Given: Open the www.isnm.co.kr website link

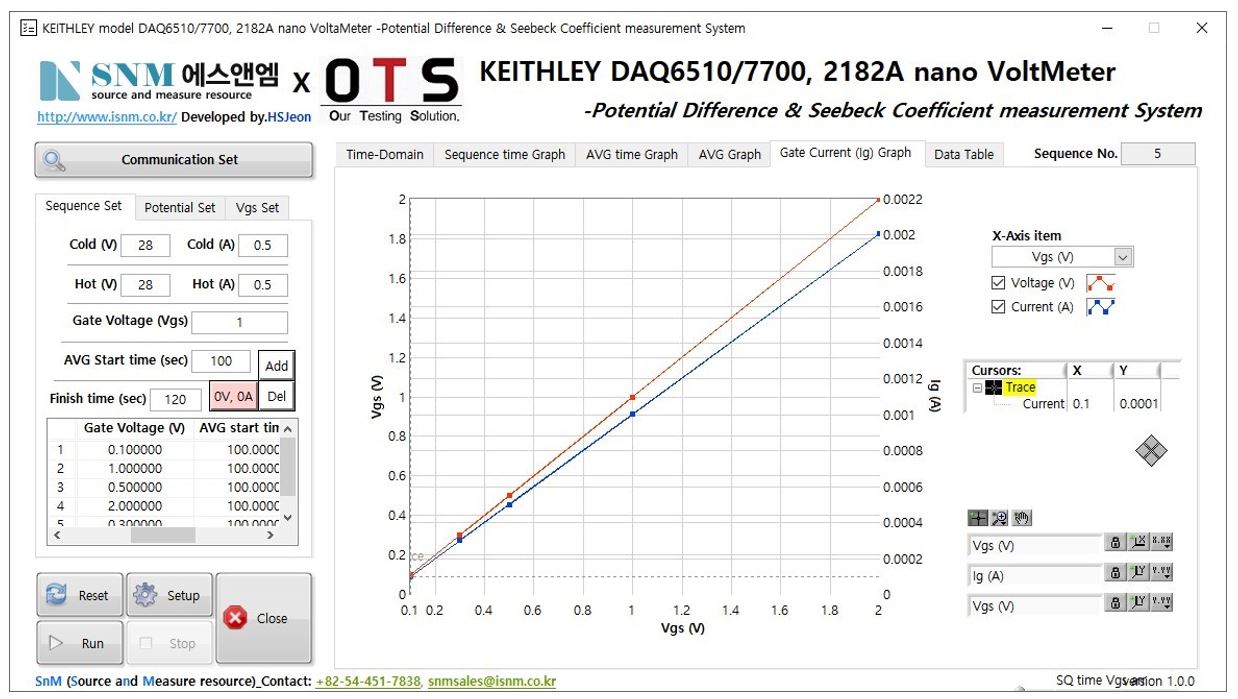Looking at the screenshot, I should (107, 117).
